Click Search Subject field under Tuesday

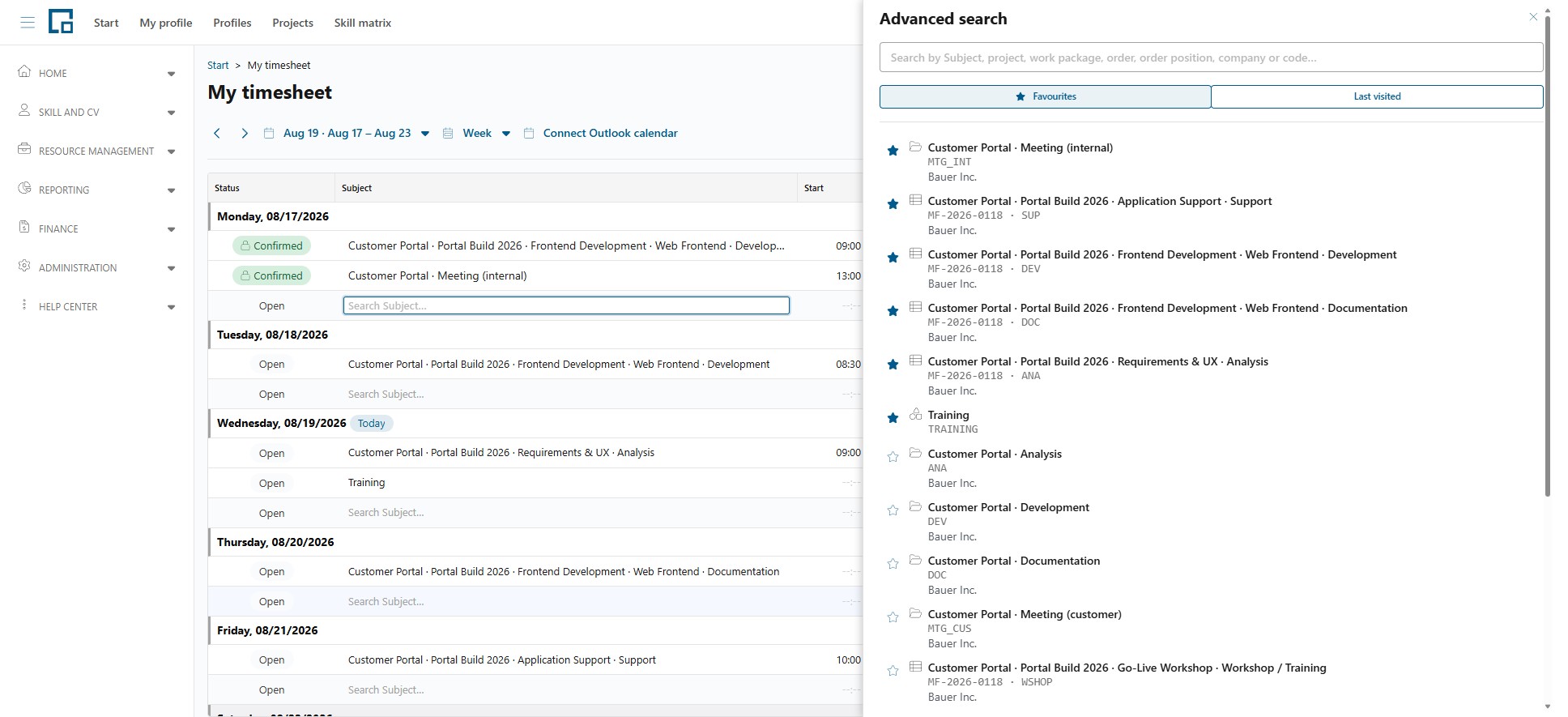click(566, 394)
